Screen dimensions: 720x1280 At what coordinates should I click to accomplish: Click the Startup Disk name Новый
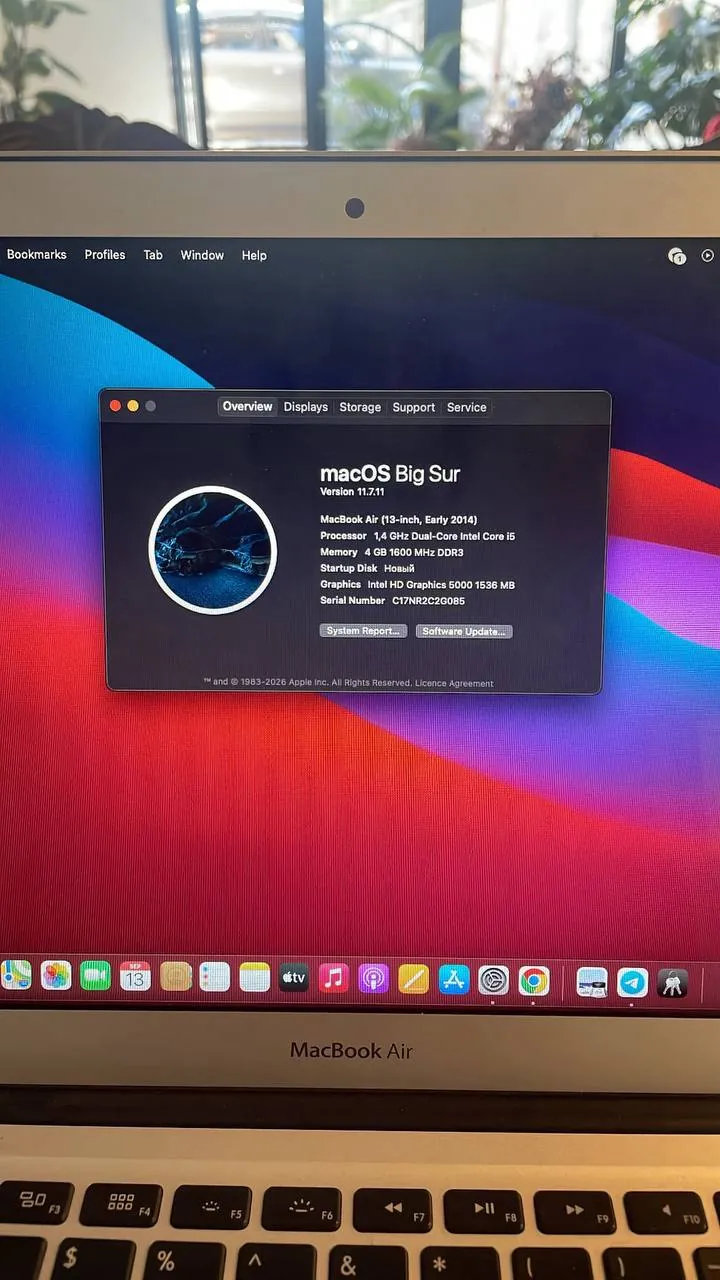(x=399, y=569)
